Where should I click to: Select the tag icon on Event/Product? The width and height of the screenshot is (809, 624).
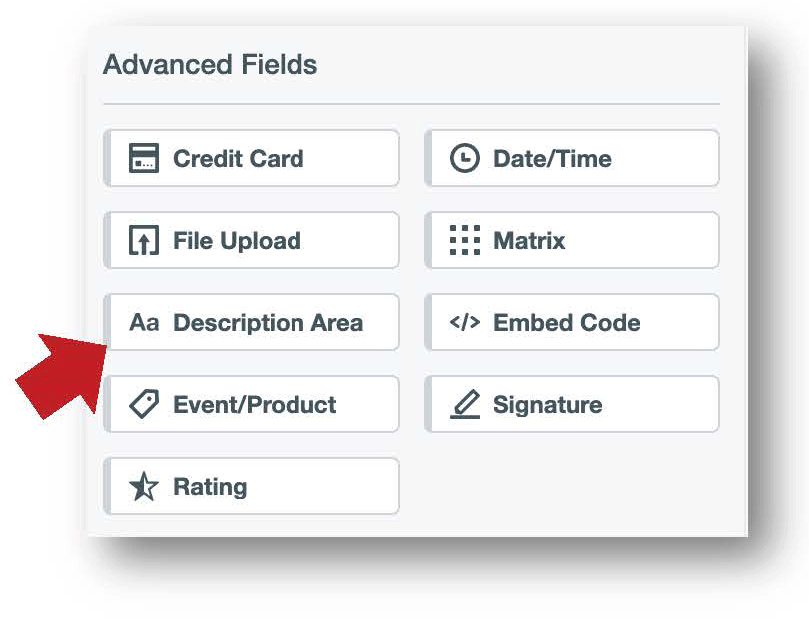(x=143, y=404)
